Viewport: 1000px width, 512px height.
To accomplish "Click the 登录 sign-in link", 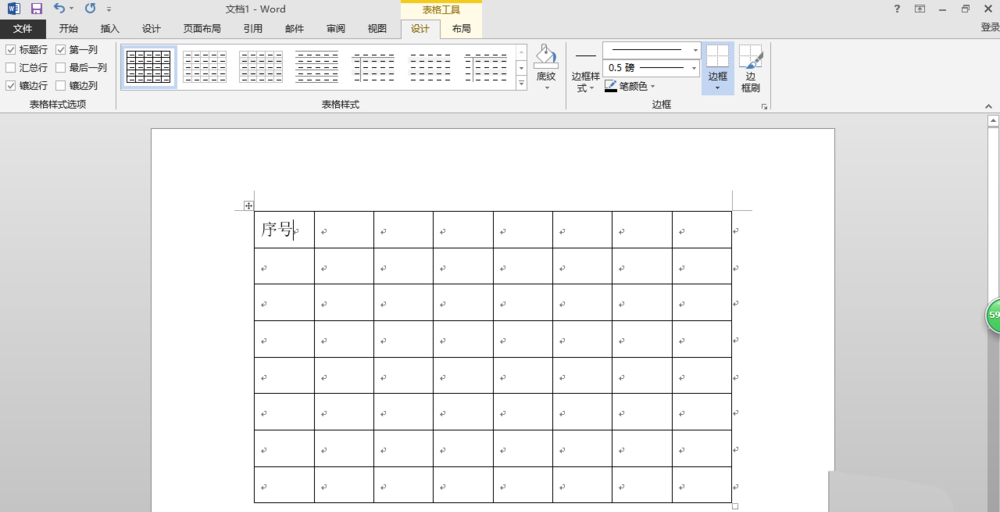I will click(x=990, y=27).
